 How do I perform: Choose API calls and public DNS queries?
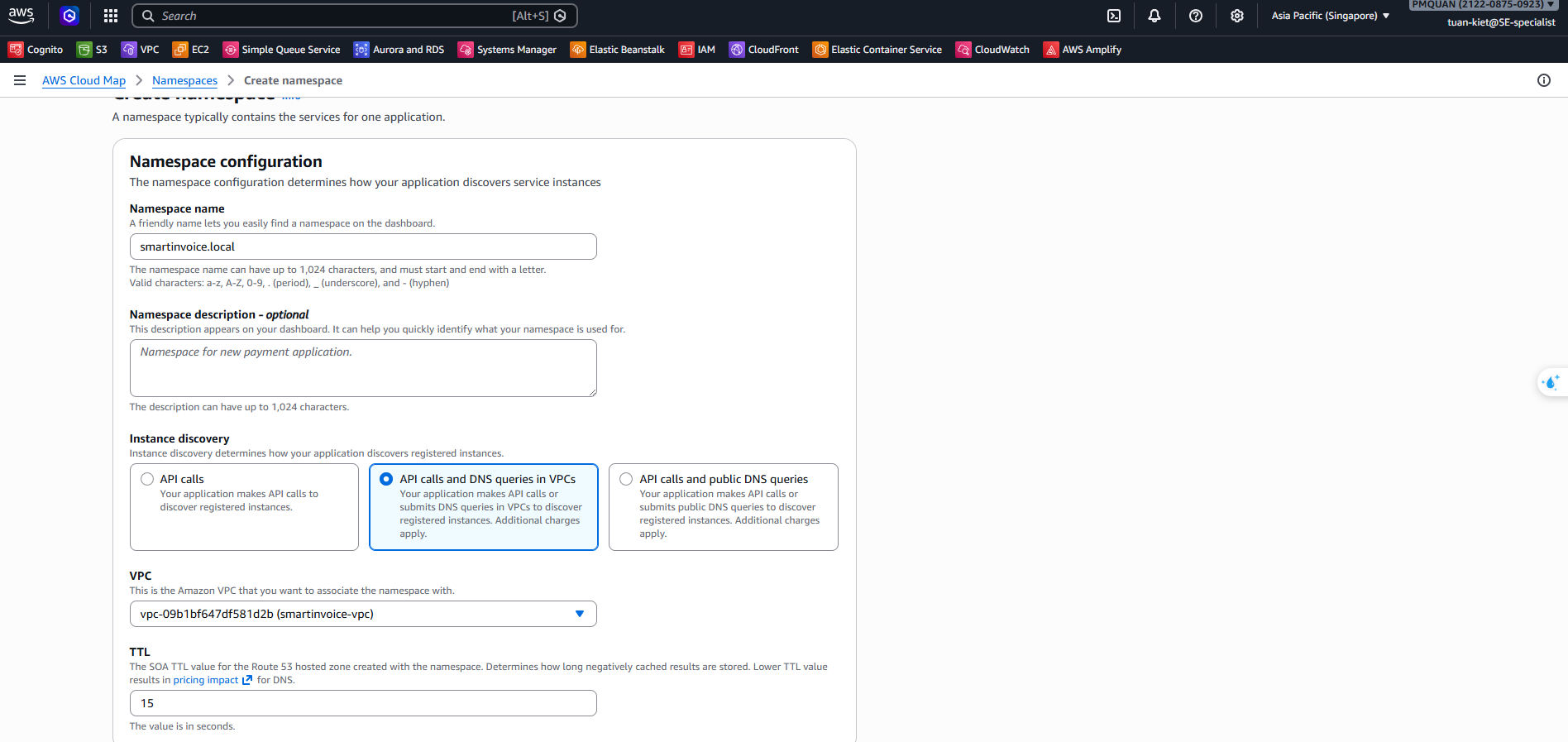[626, 479]
